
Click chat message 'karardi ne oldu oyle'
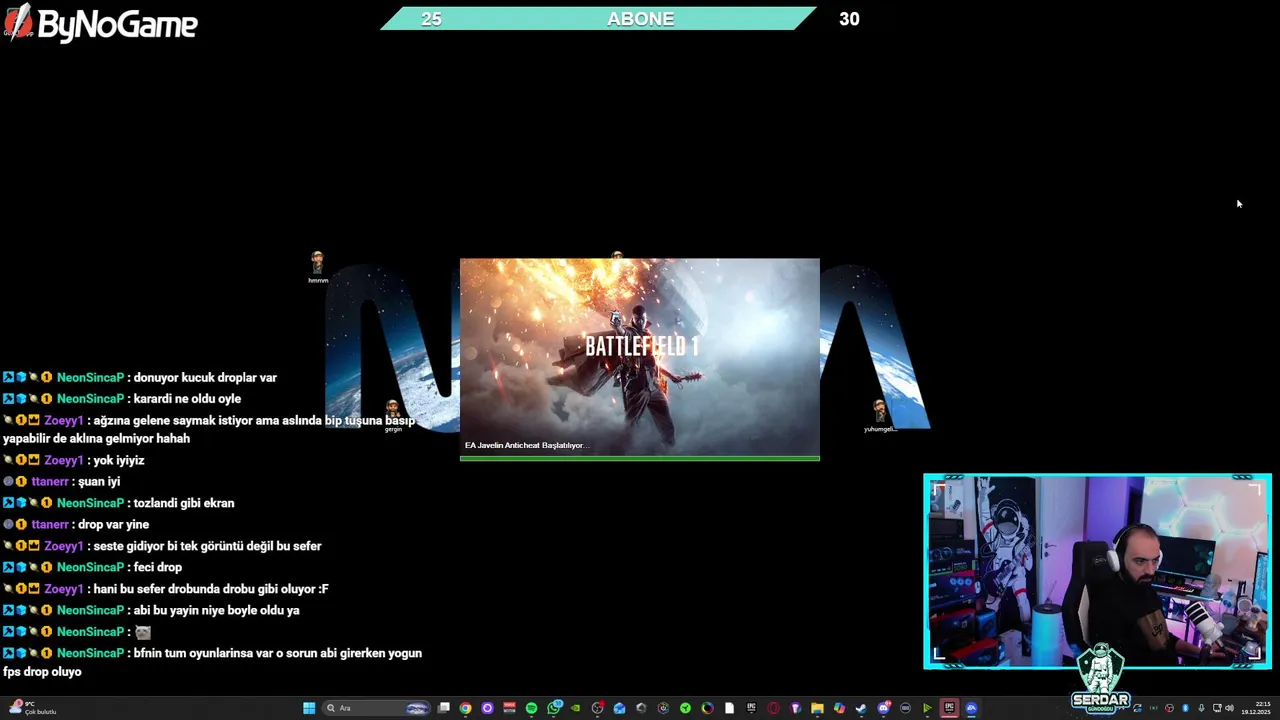(187, 399)
